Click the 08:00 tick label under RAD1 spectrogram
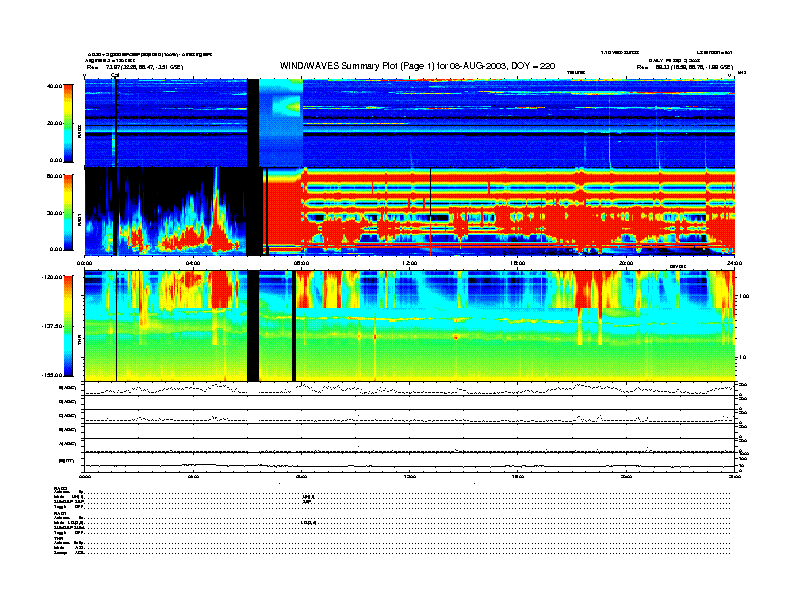 [x=301, y=263]
